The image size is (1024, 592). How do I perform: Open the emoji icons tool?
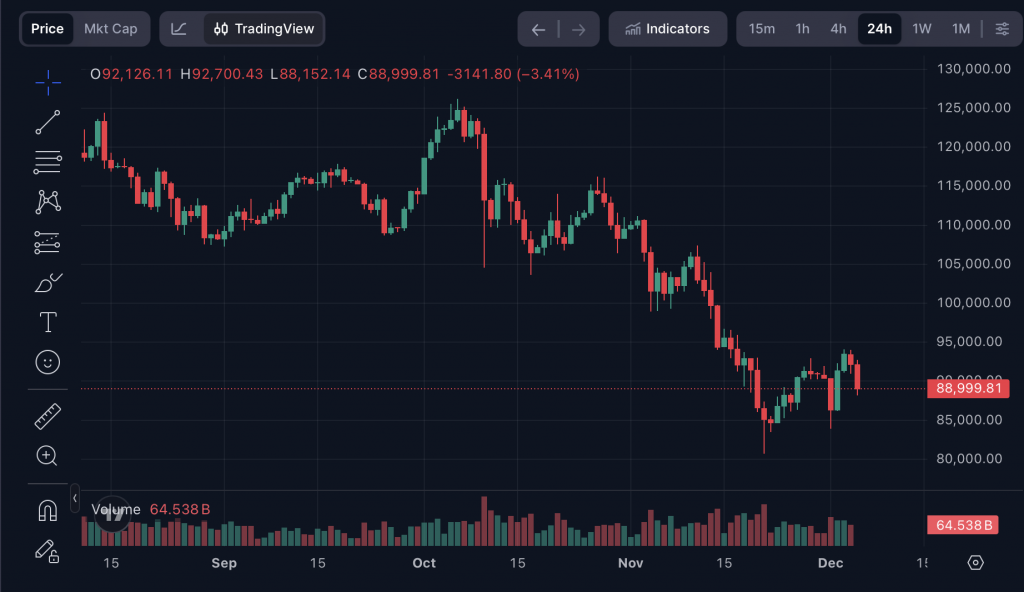coord(48,362)
